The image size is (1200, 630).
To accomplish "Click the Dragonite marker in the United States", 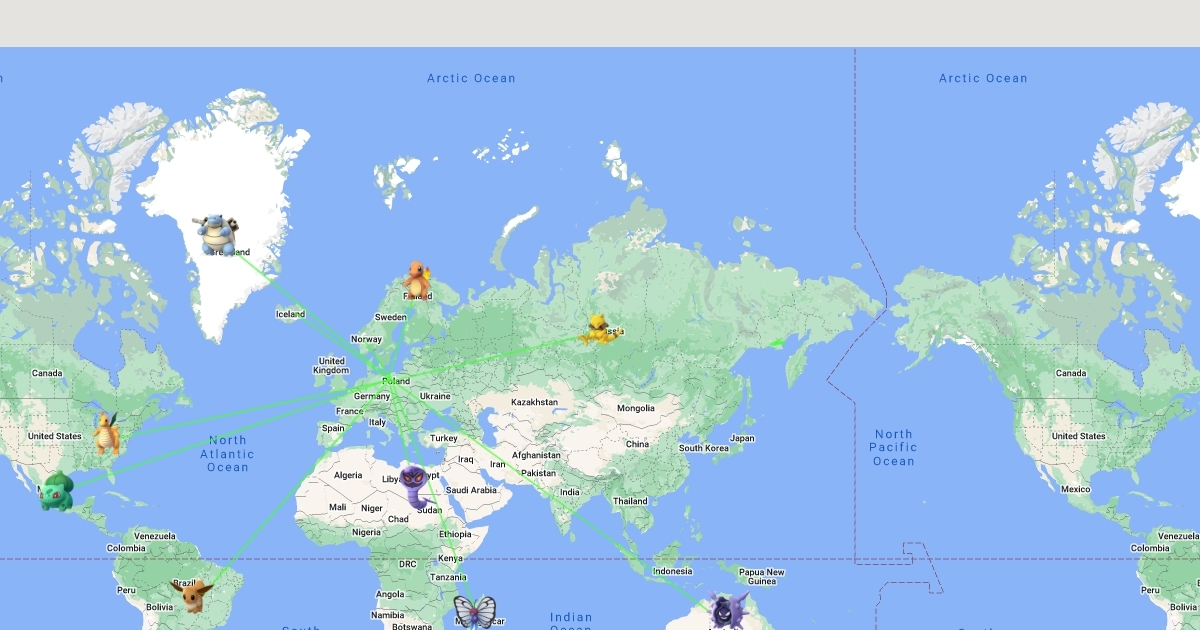I will tap(107, 433).
